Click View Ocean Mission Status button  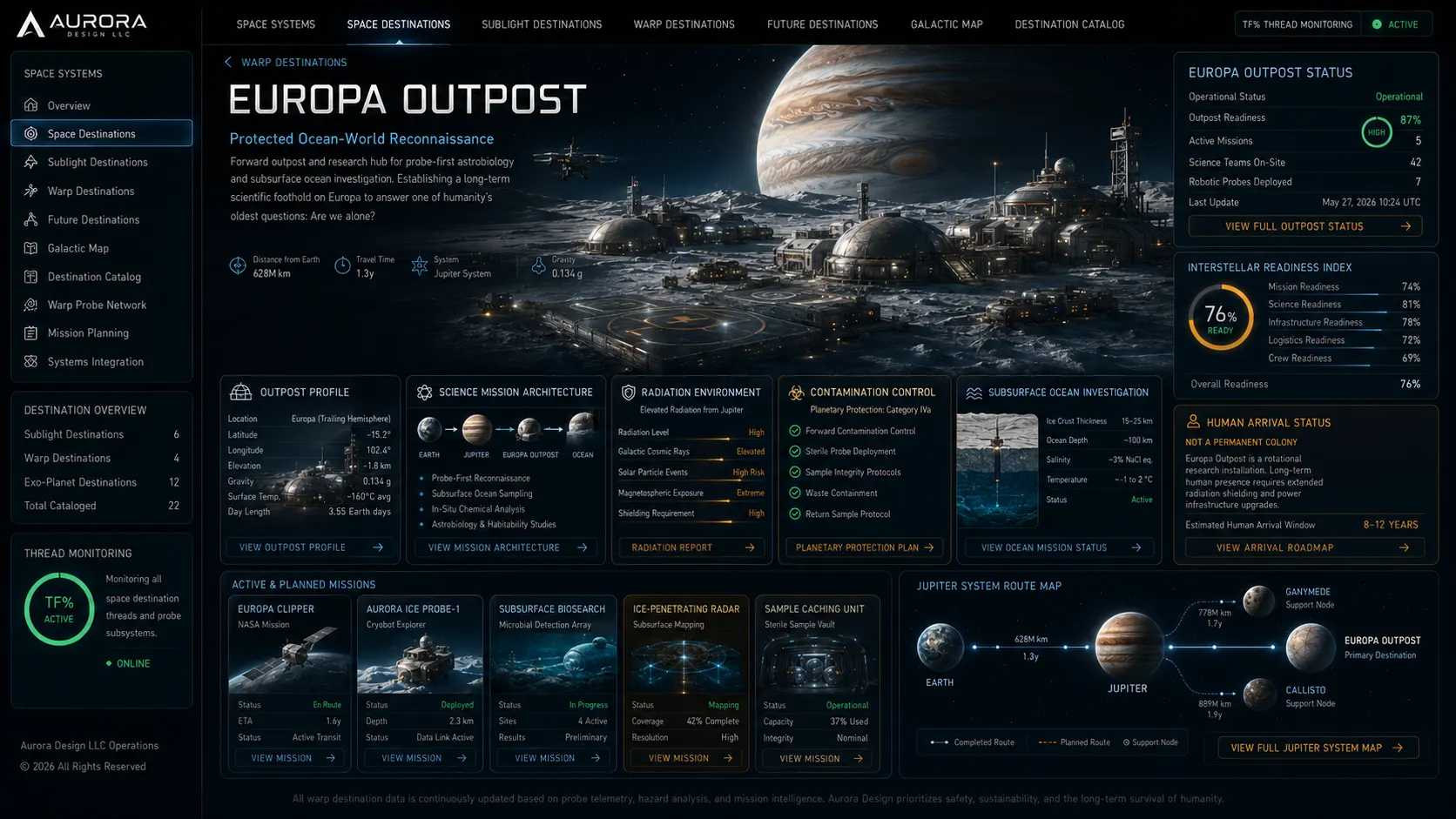point(1059,547)
